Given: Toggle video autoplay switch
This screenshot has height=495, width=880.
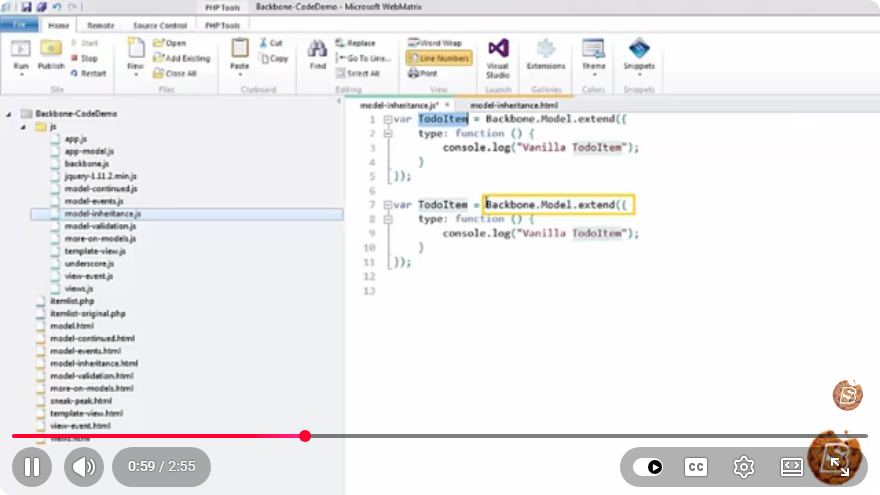Looking at the screenshot, I should [648, 467].
